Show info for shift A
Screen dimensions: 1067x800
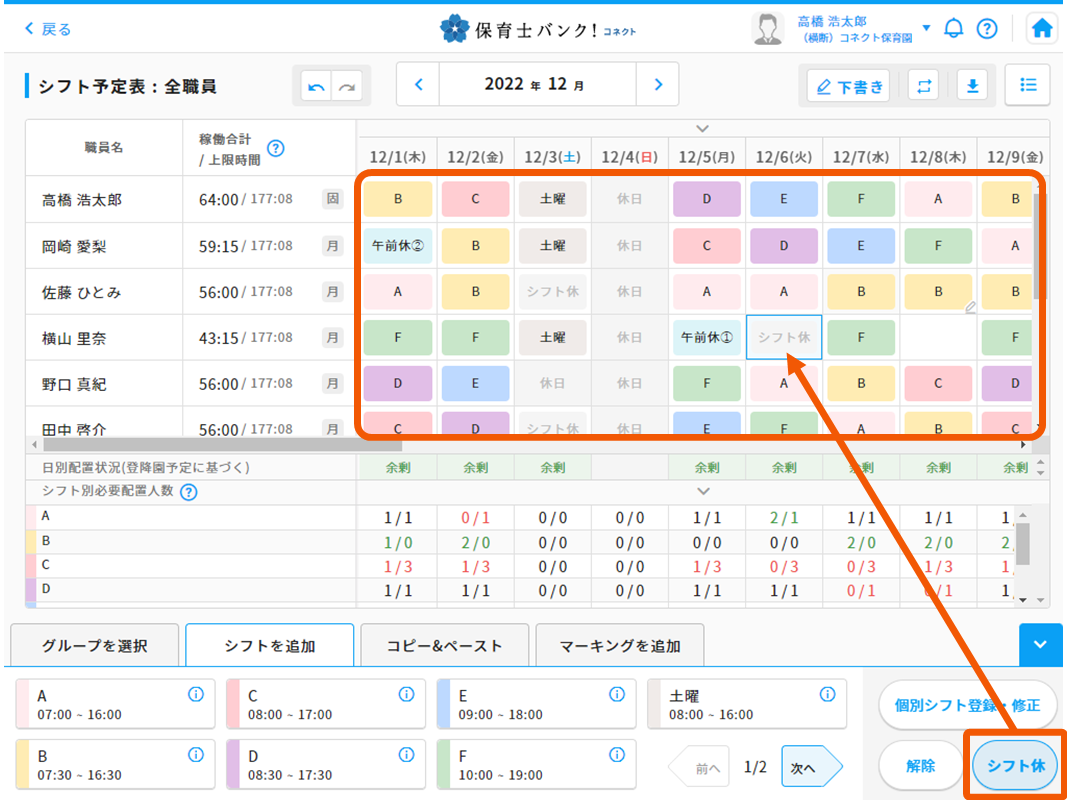point(196,695)
